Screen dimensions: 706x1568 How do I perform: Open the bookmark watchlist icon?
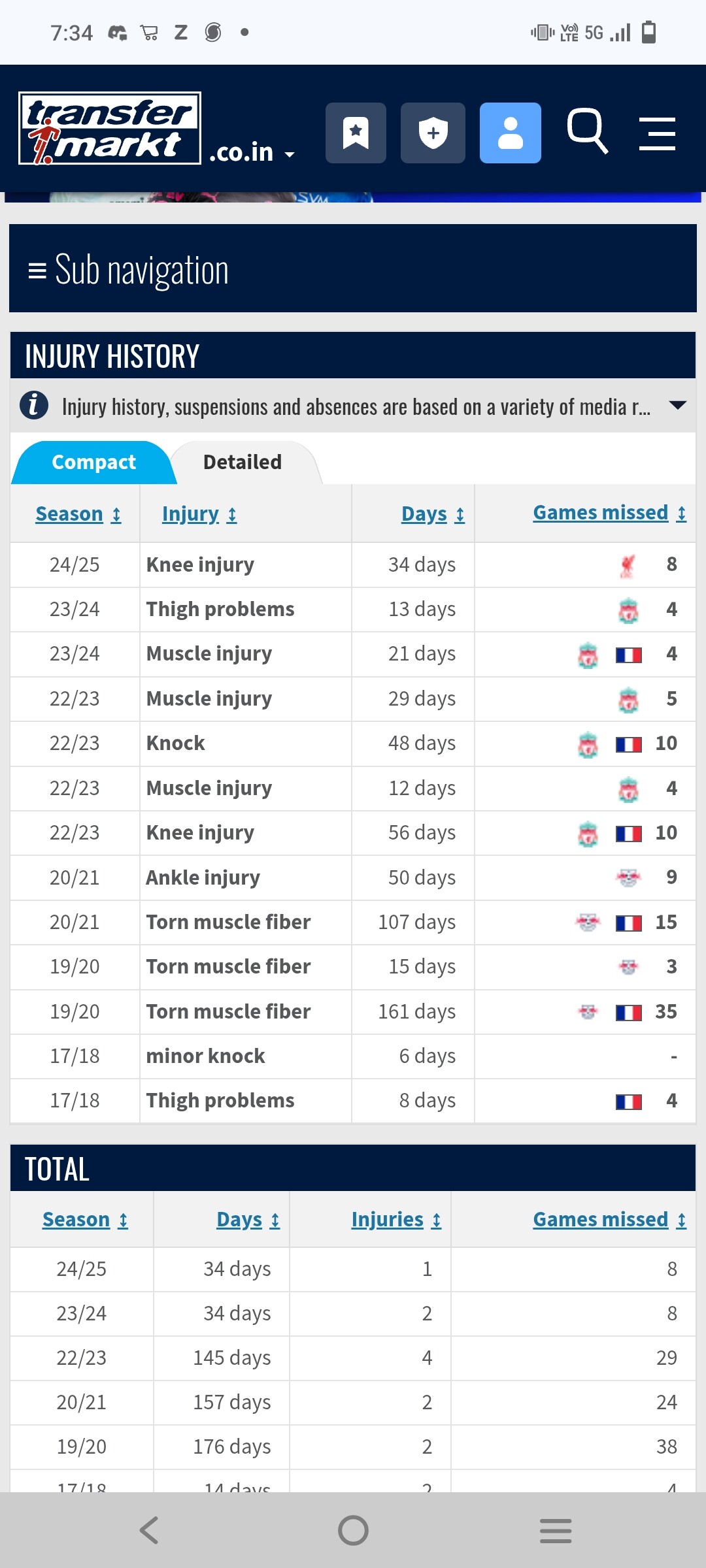356,133
